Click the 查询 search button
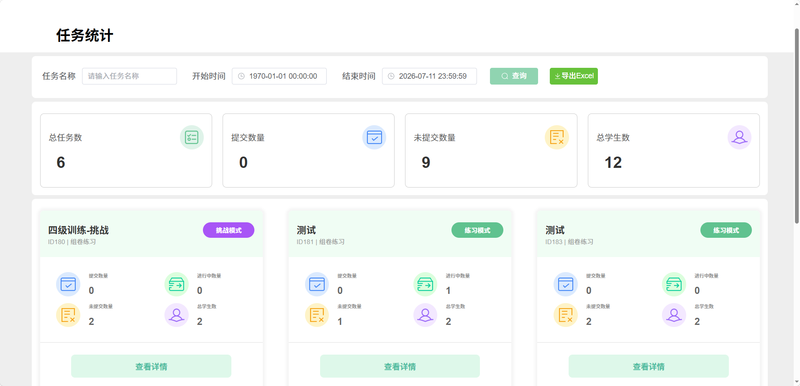 tap(514, 76)
